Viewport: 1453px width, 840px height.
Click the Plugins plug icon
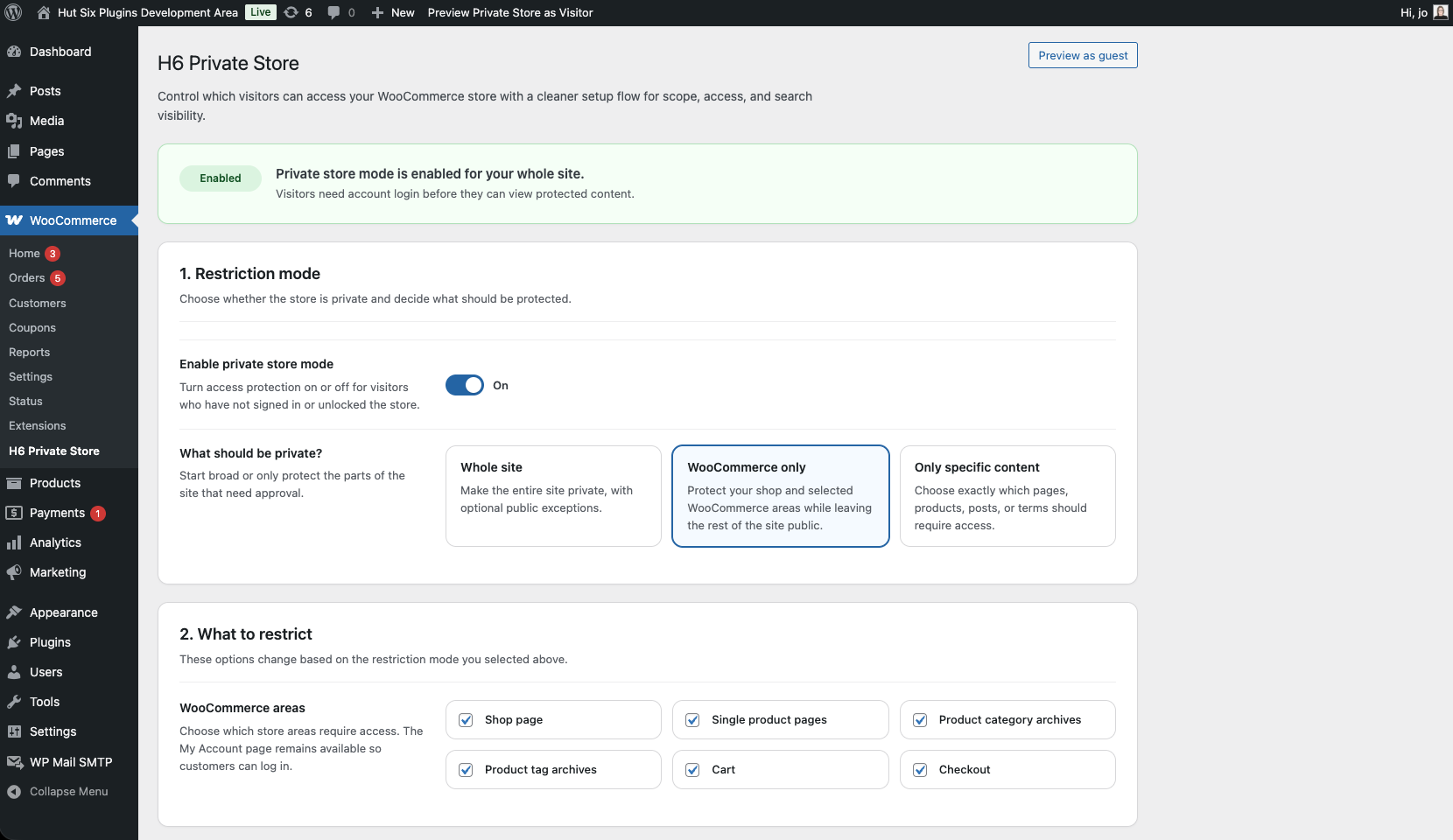click(x=14, y=642)
